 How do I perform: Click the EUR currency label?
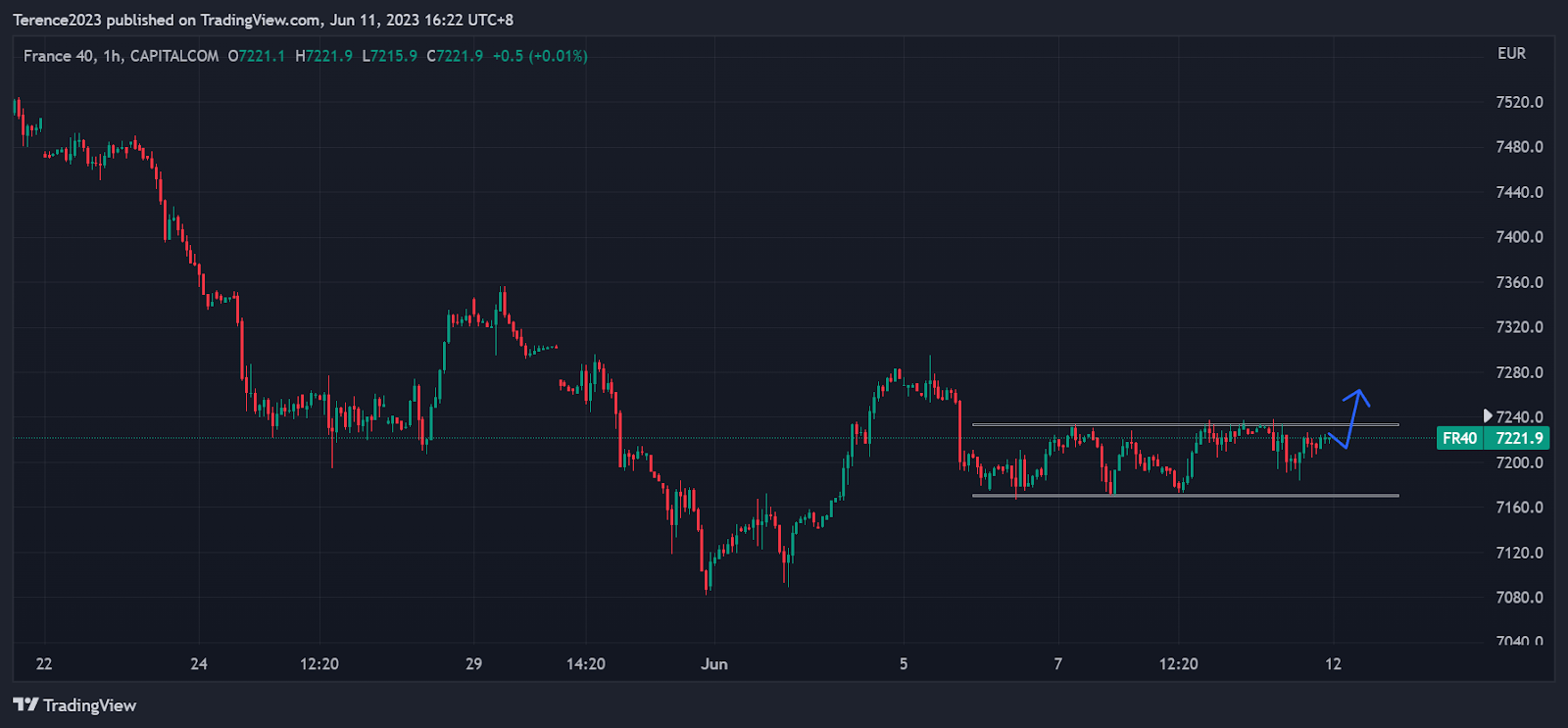click(1511, 54)
